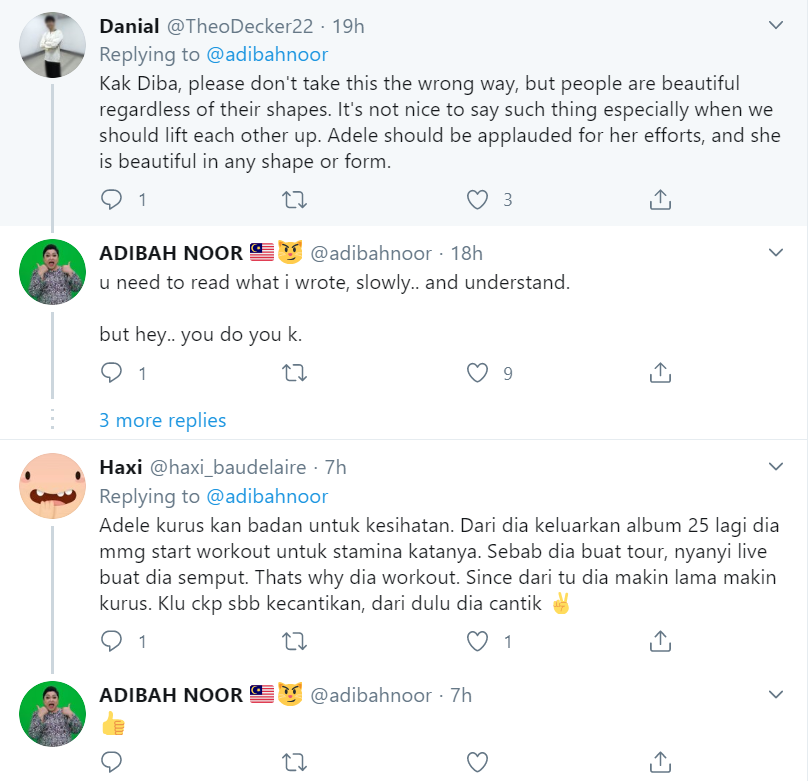Open dropdown menu on Danial's tweet
Screen dimensions: 809x781
(775, 24)
